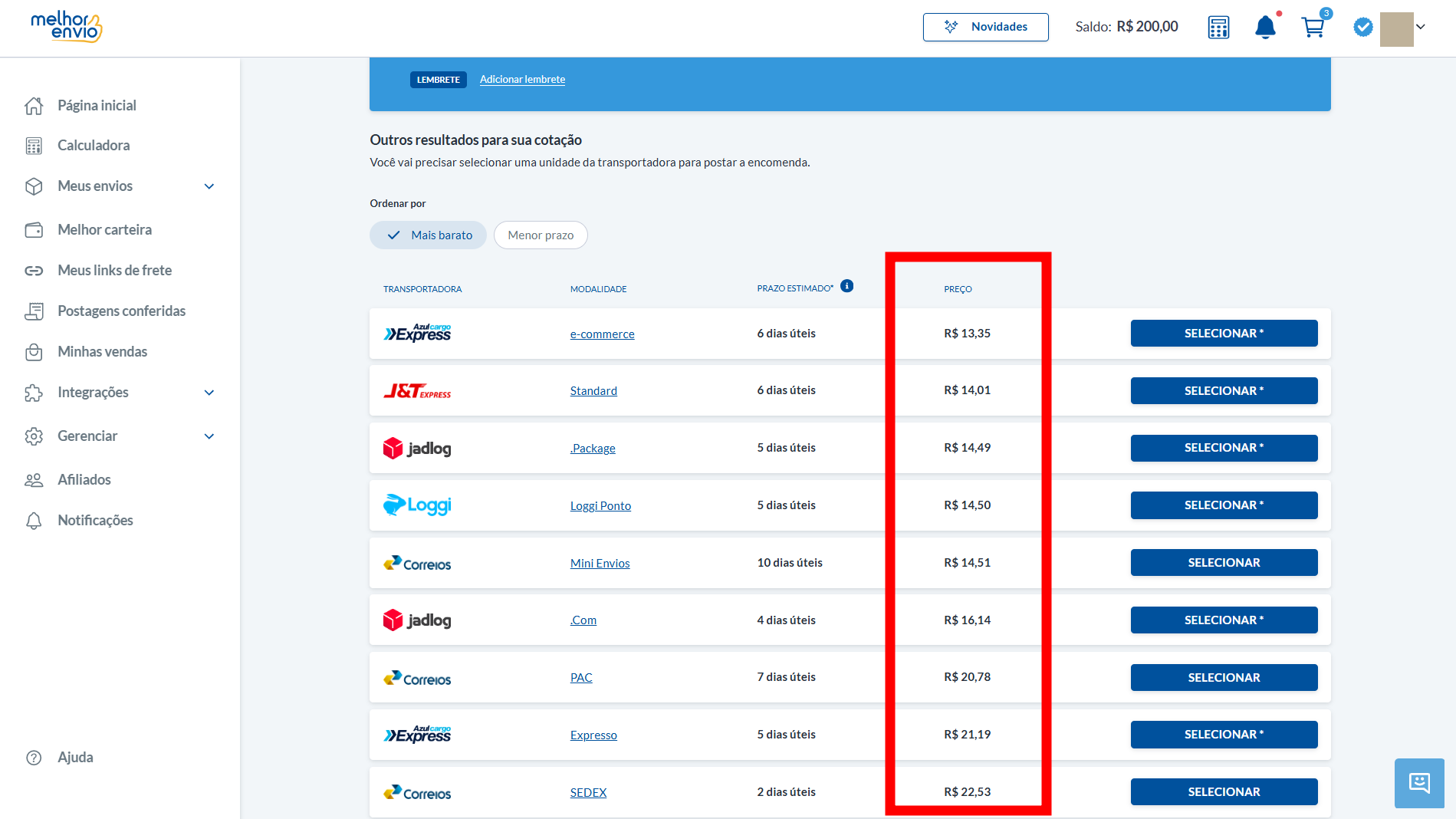The width and height of the screenshot is (1456, 819).
Task: Select Correios PAC for R$ 20,78
Action: coord(1224,678)
